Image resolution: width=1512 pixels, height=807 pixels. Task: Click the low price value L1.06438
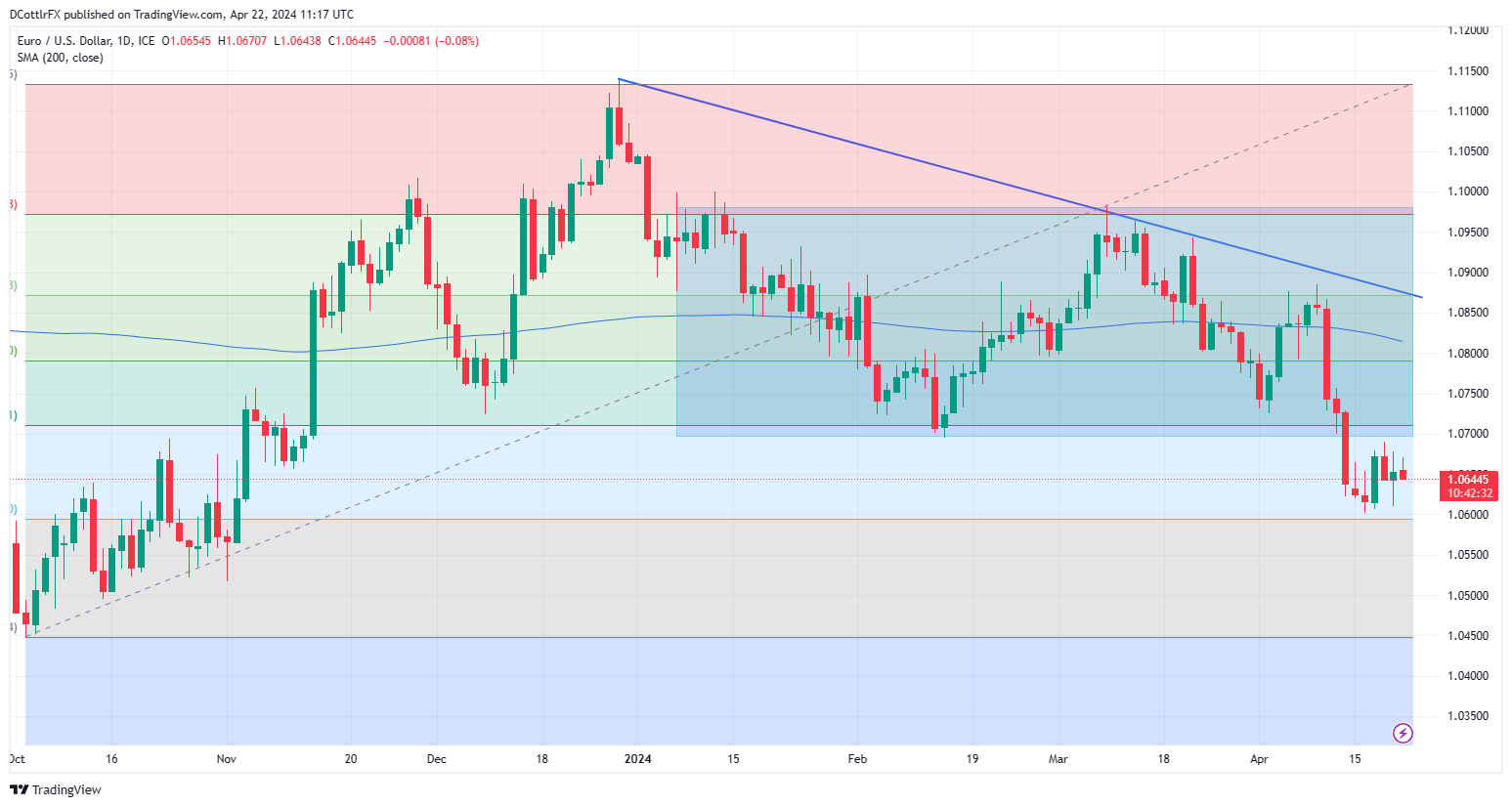click(x=297, y=41)
